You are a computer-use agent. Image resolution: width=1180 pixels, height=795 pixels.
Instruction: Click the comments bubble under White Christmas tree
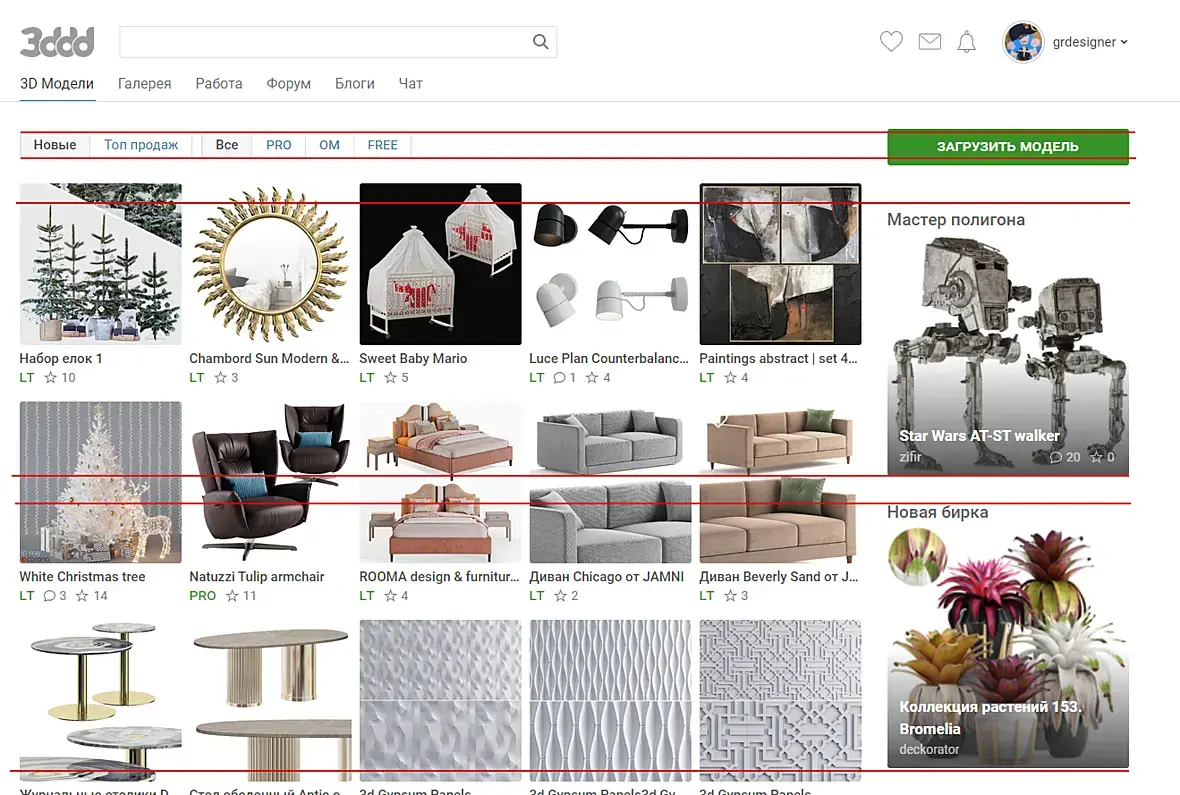[x=50, y=595]
